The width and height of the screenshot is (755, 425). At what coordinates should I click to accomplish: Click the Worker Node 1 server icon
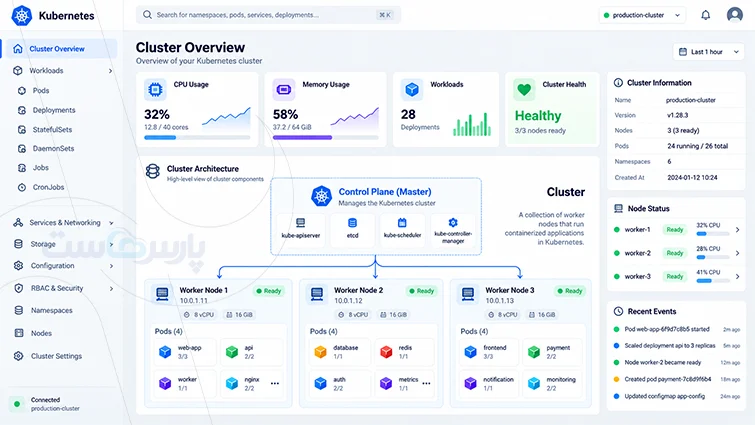pyautogui.click(x=162, y=294)
